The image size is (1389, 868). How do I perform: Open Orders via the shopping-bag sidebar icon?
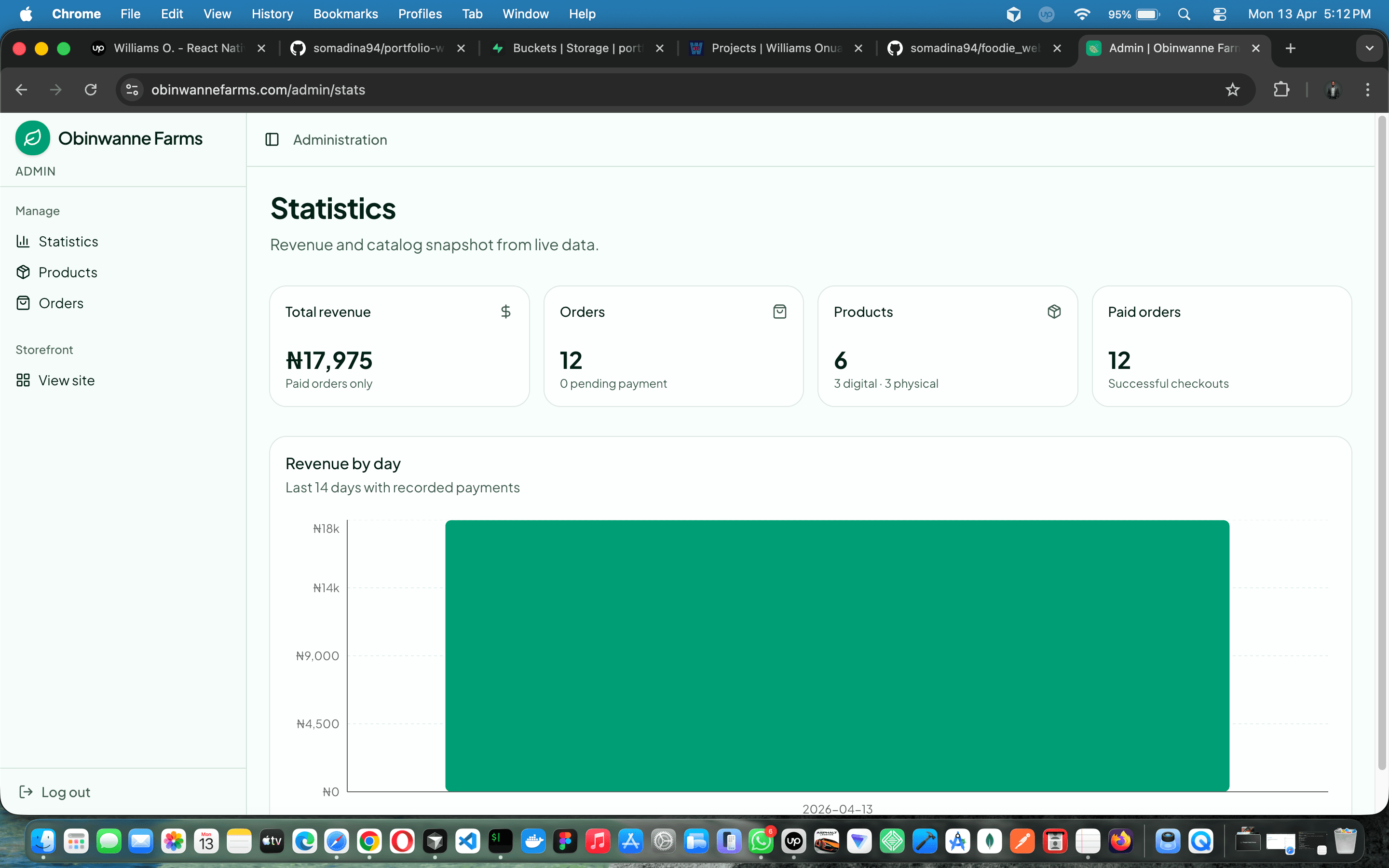pyautogui.click(x=24, y=303)
